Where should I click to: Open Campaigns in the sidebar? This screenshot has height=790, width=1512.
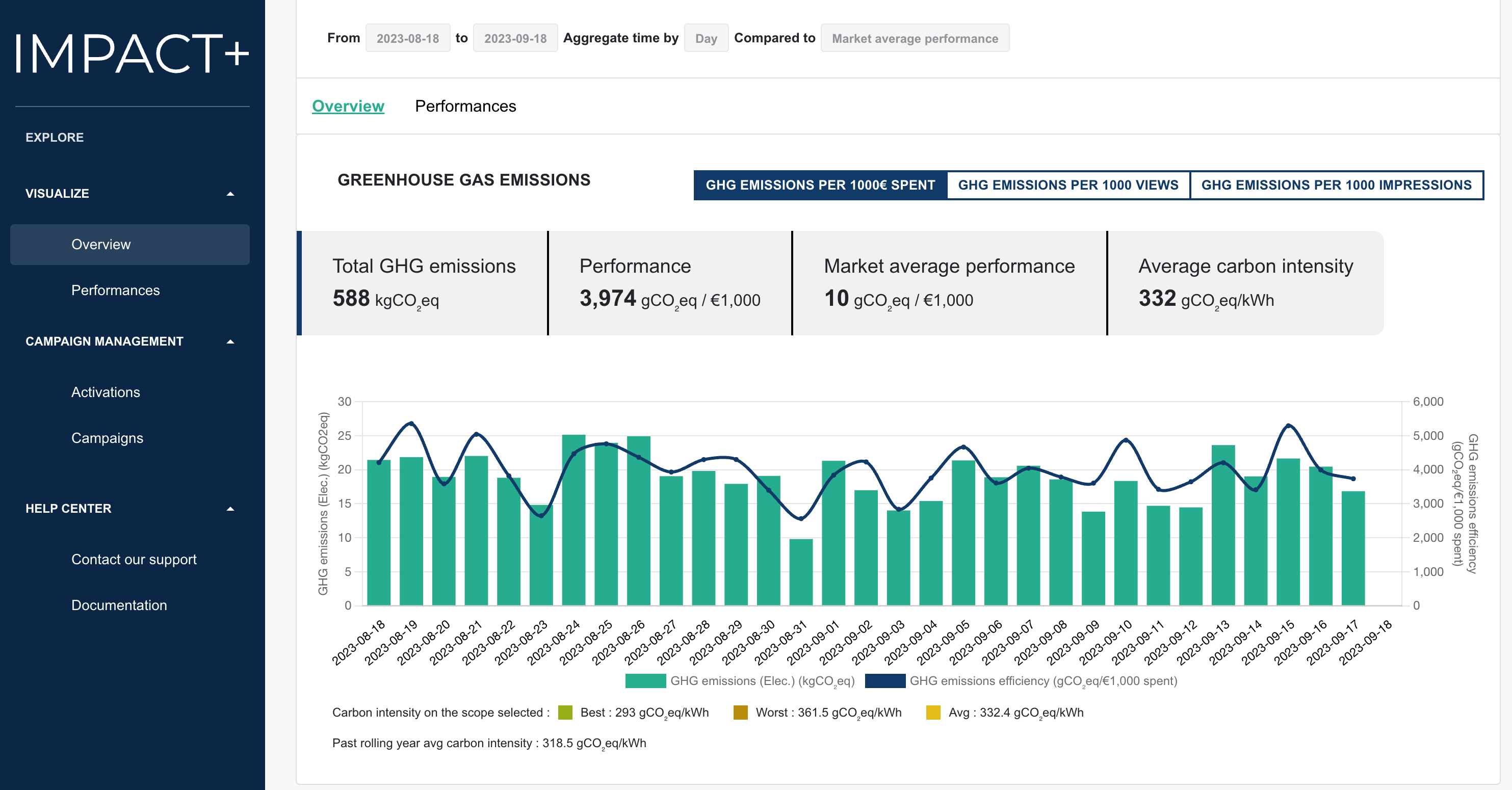pyautogui.click(x=108, y=438)
